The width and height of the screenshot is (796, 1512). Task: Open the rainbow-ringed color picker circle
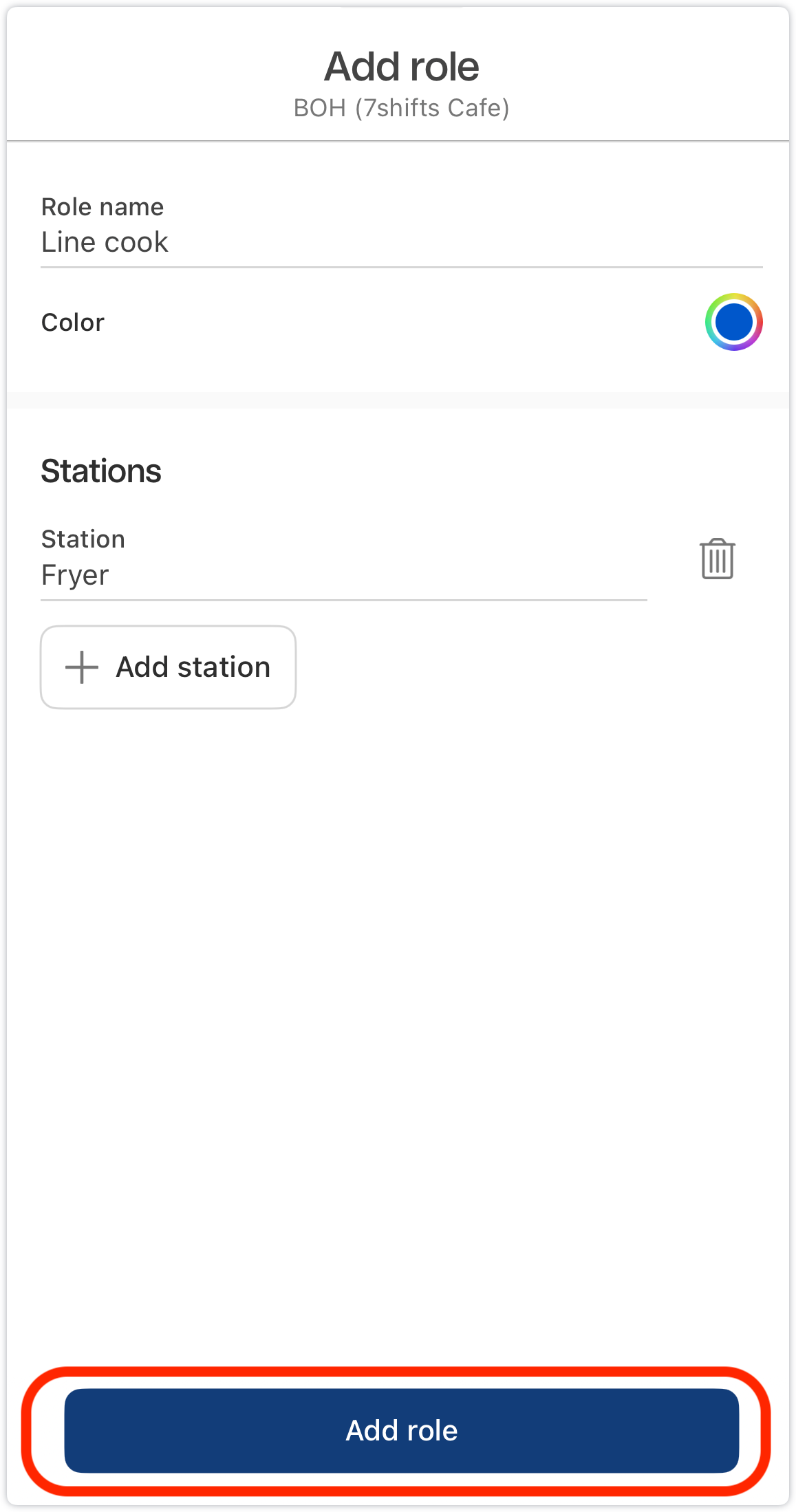tap(733, 322)
